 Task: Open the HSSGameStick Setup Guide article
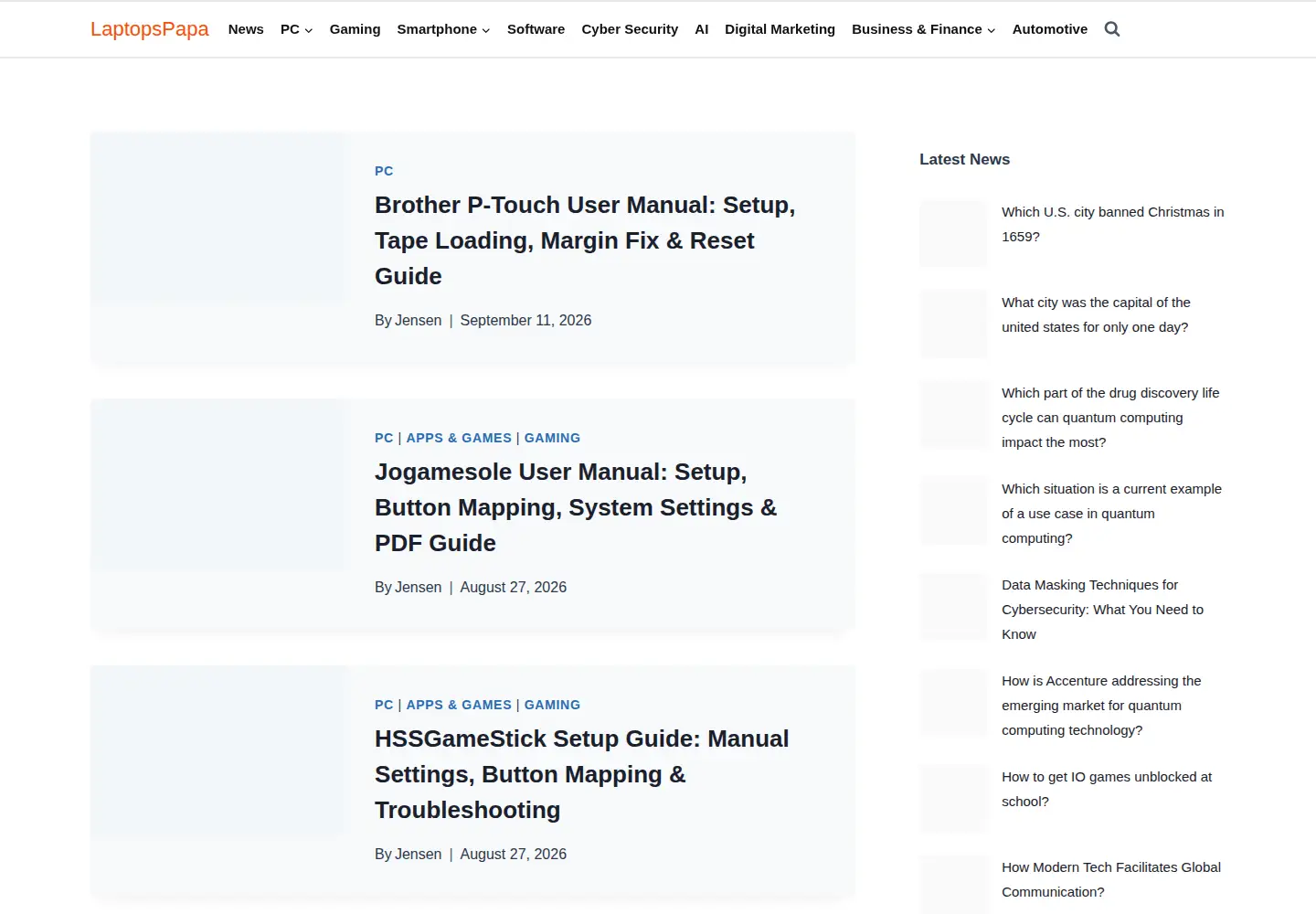(581, 774)
